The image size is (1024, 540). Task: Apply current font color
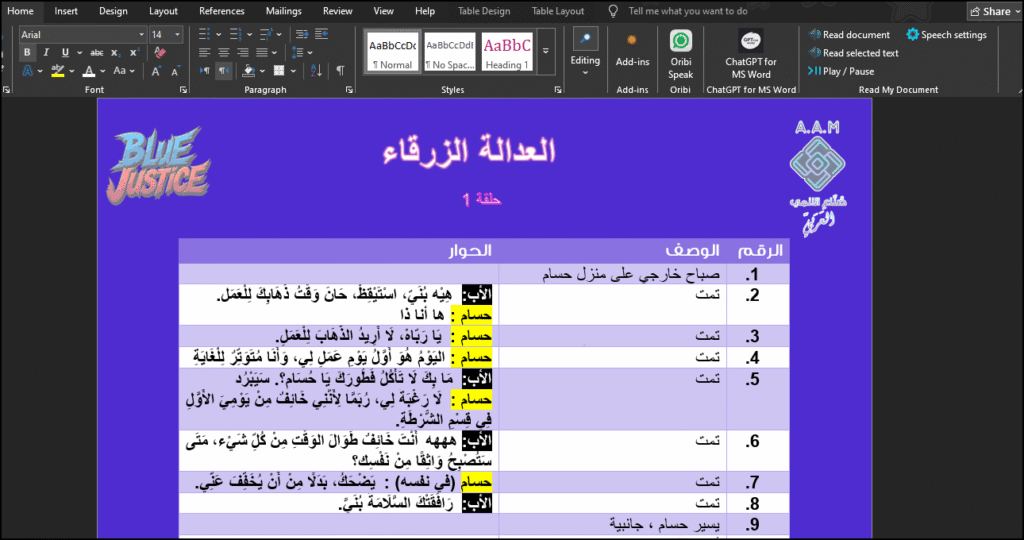tap(89, 71)
